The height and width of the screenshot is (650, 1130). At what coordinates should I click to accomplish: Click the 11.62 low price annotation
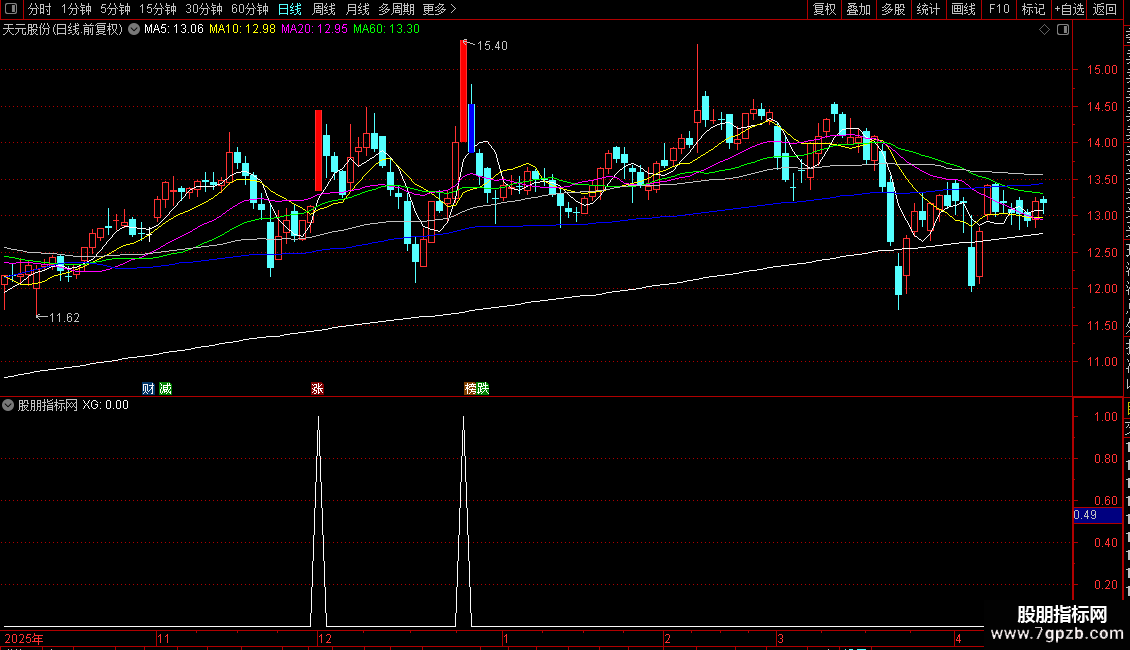(x=64, y=318)
